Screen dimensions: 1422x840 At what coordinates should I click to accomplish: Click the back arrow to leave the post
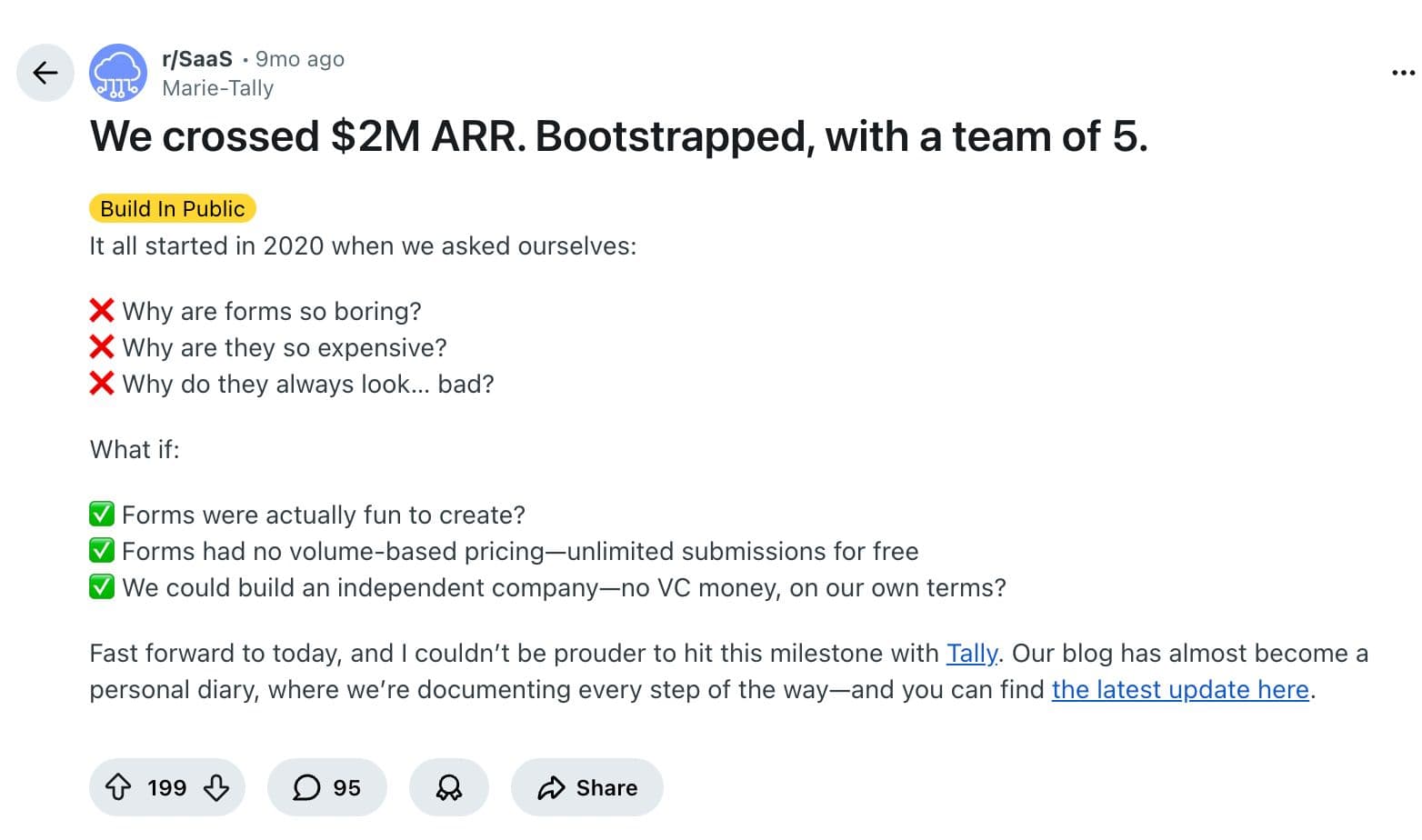(45, 73)
